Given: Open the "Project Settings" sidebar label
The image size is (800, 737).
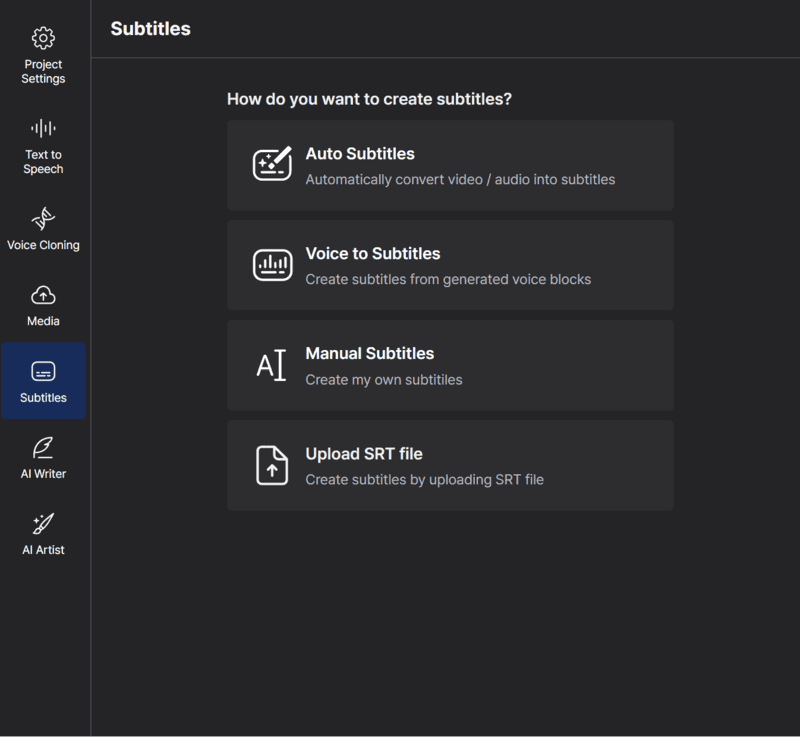Looking at the screenshot, I should tap(43, 72).
